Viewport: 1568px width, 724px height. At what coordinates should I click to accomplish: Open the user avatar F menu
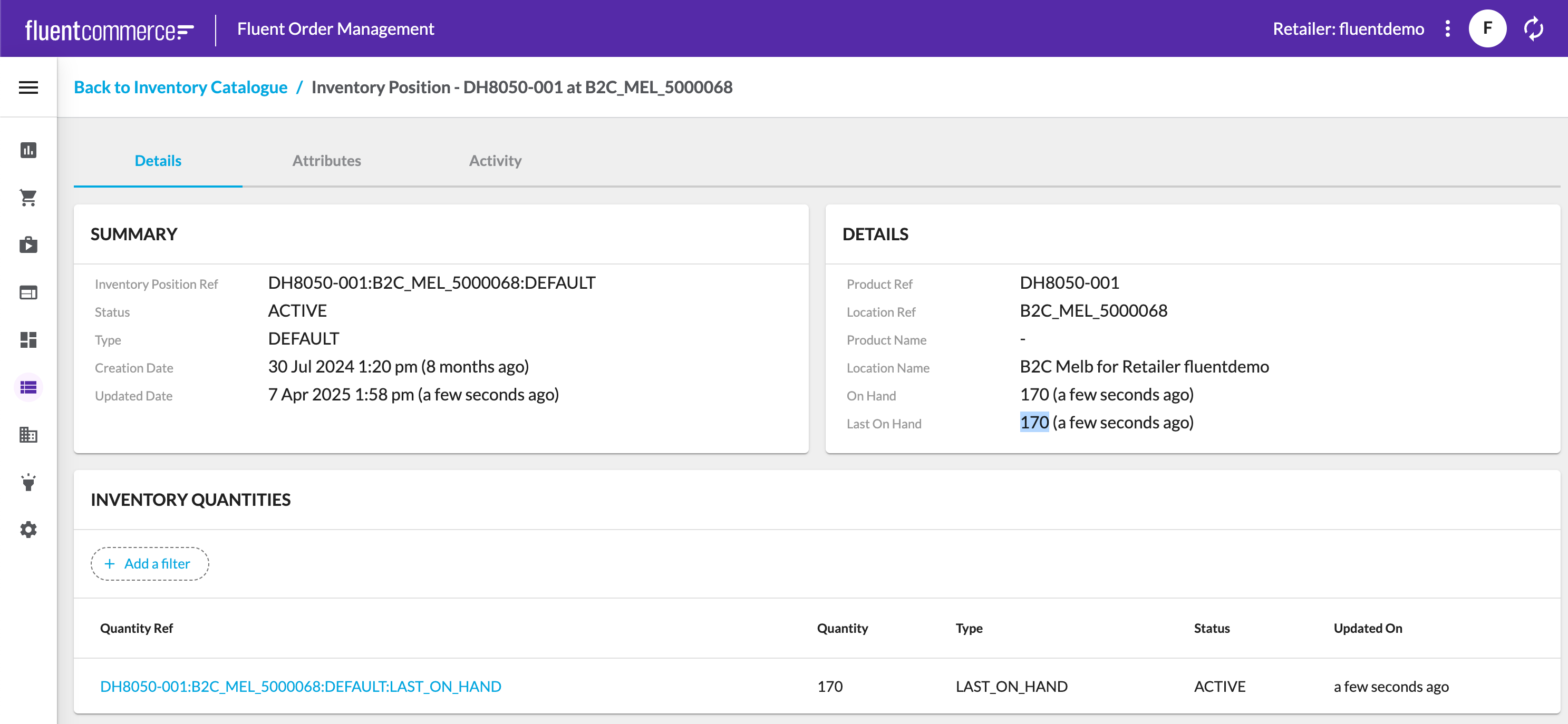(x=1487, y=28)
